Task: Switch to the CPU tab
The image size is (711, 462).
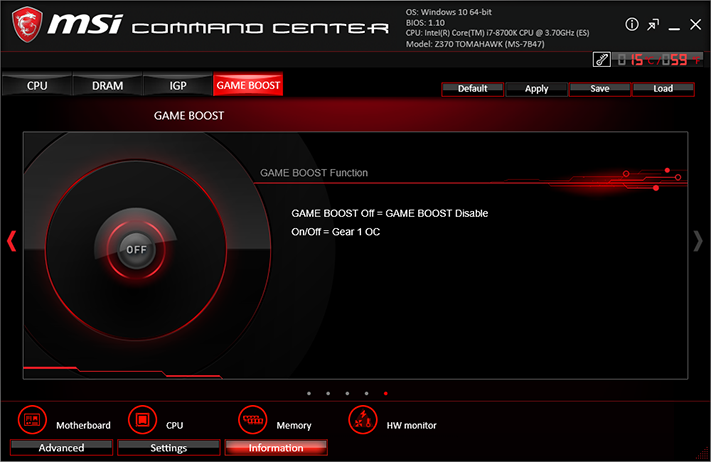Action: tap(37, 85)
